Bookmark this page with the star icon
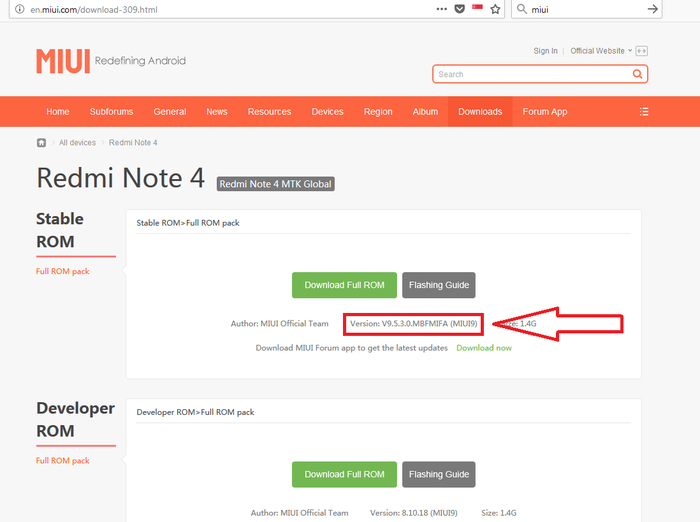The height and width of the screenshot is (522, 700). click(x=494, y=9)
